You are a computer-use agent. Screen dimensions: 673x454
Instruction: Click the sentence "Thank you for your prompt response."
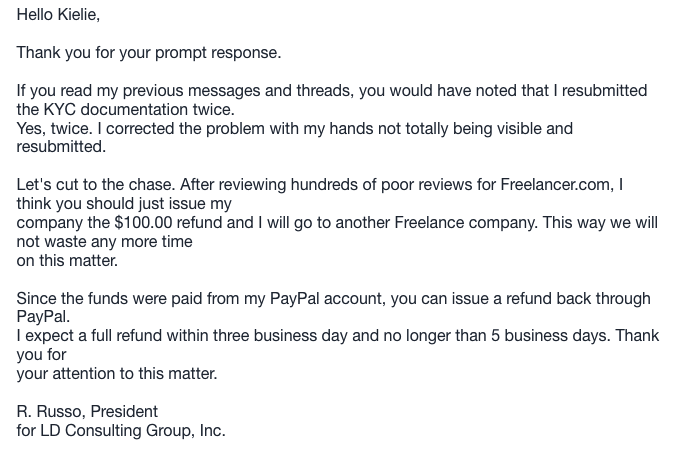pyautogui.click(x=149, y=53)
